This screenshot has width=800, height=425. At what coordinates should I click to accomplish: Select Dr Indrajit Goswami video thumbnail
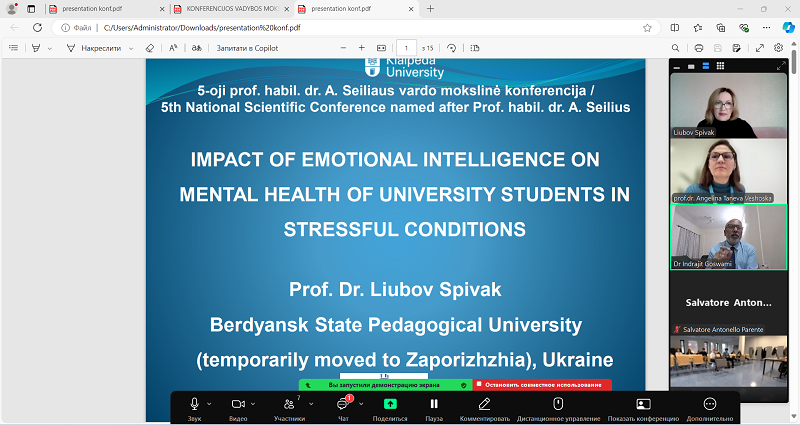click(729, 237)
